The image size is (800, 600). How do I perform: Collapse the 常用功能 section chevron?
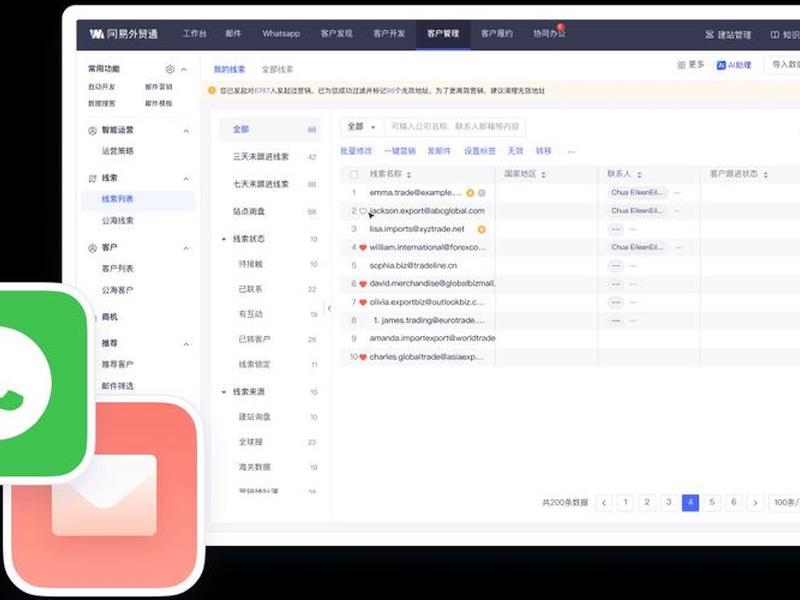click(184, 69)
